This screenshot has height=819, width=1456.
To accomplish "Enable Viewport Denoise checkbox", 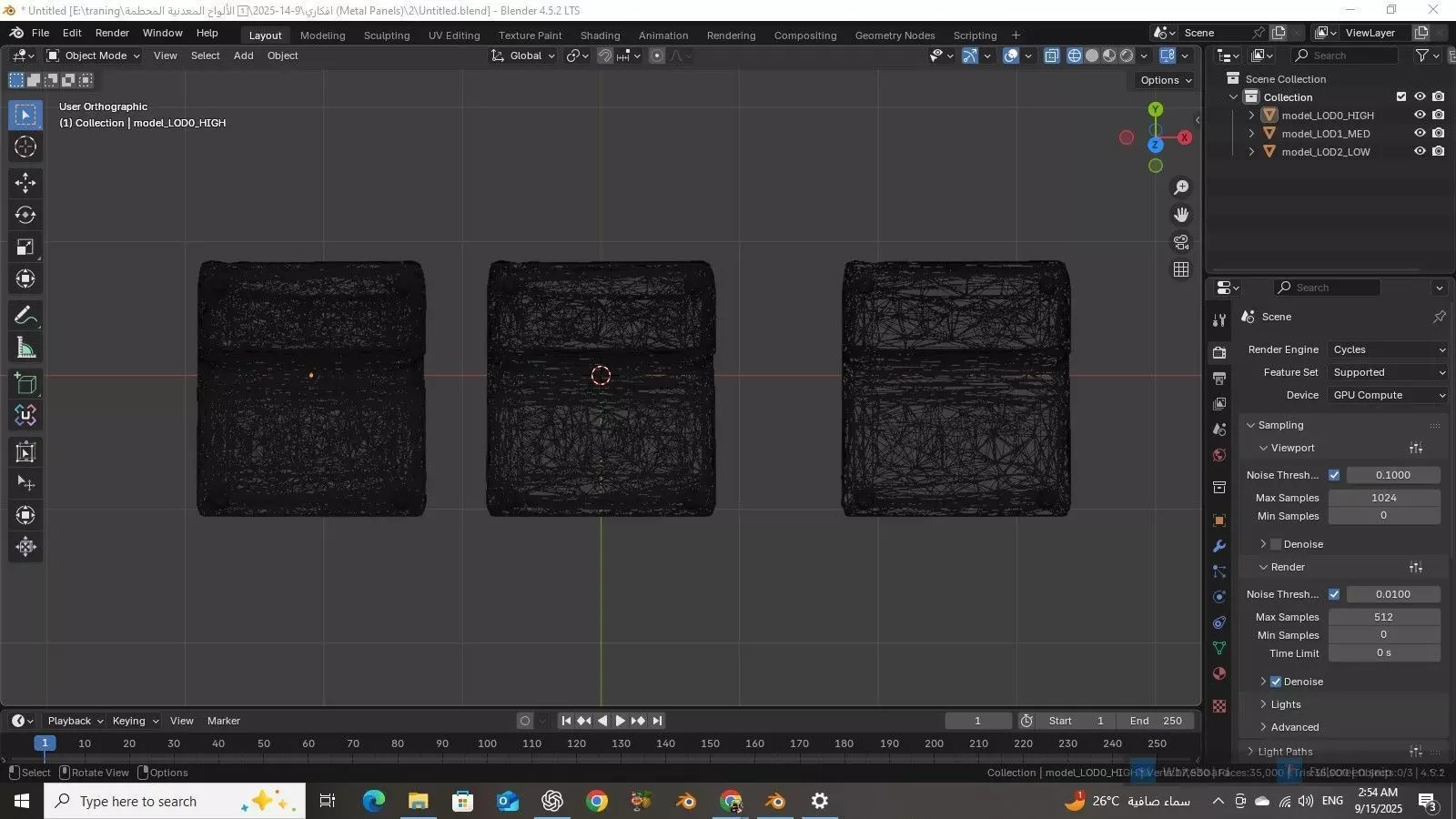I will 1276,544.
